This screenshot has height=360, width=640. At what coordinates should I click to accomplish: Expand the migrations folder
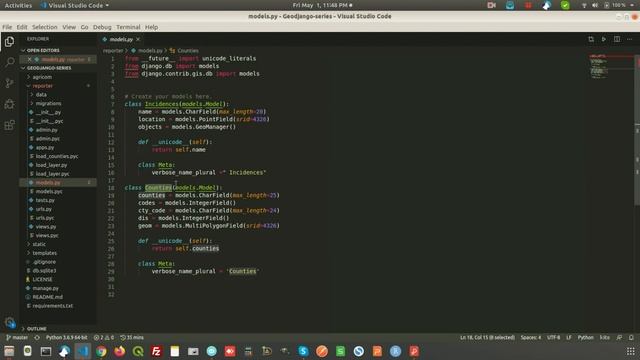[x=58, y=103]
